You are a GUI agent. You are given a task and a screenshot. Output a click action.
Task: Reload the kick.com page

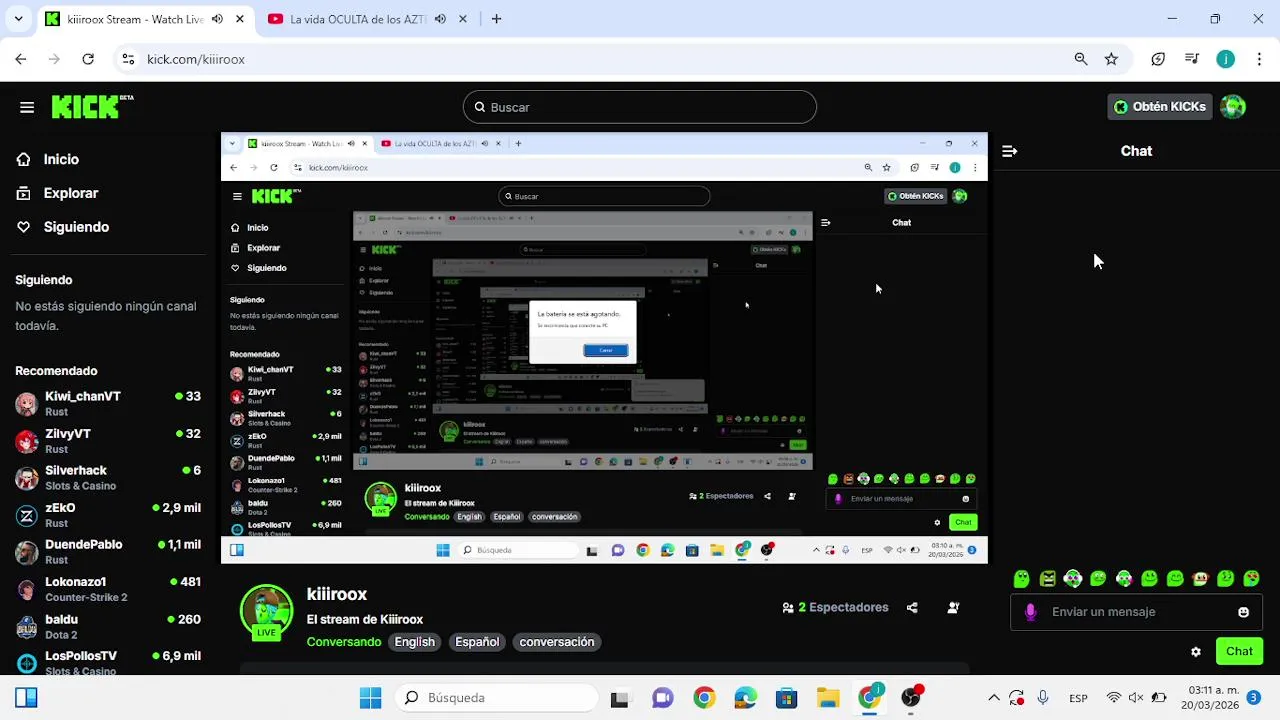coord(88,59)
